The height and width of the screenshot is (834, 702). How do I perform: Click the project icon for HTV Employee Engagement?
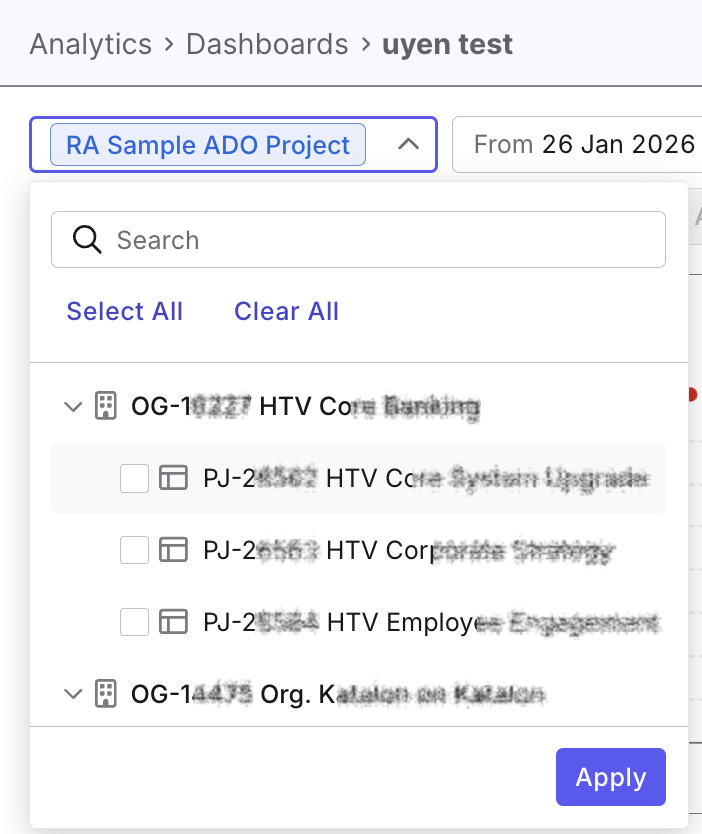pos(174,622)
